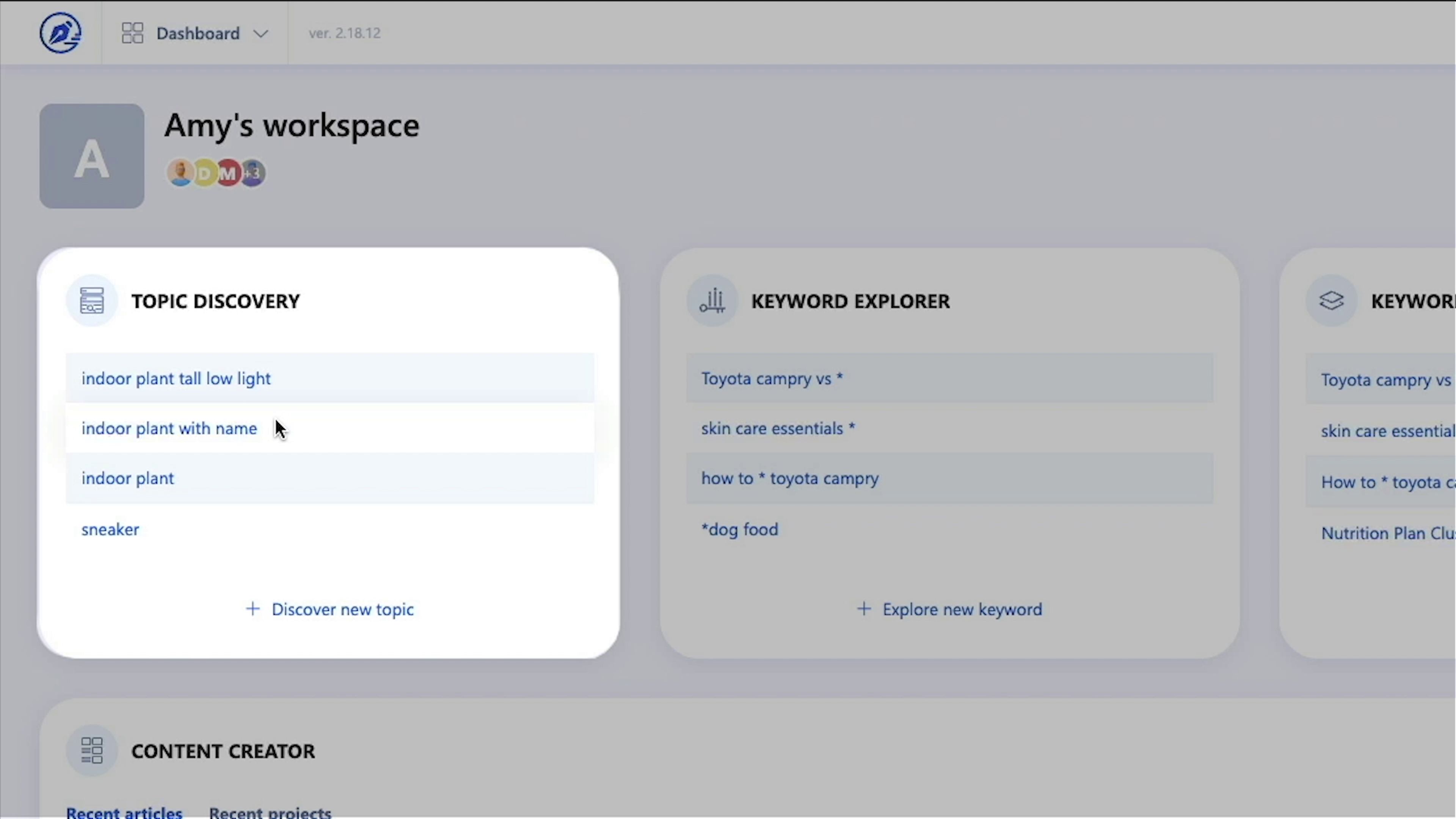Expand the Dashboard dropdown chevron

(x=260, y=33)
